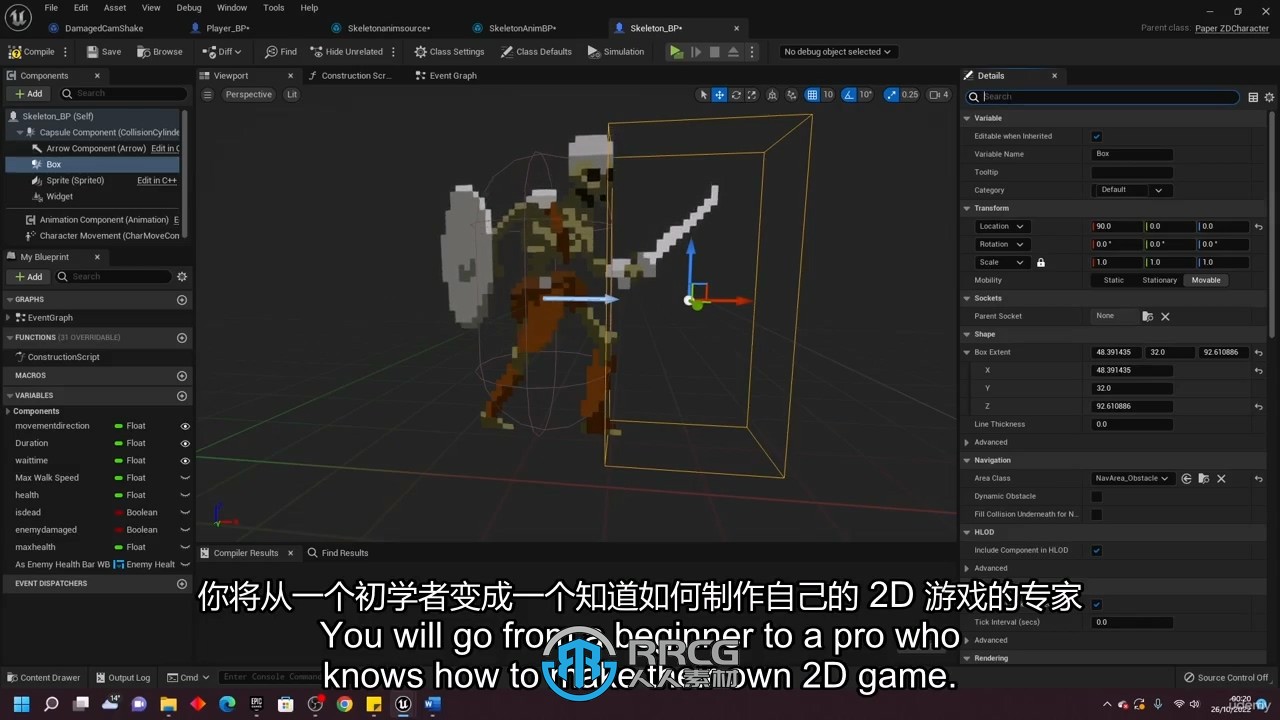Open the Perspective view dropdown
This screenshot has width=1280, height=720.
click(248, 95)
